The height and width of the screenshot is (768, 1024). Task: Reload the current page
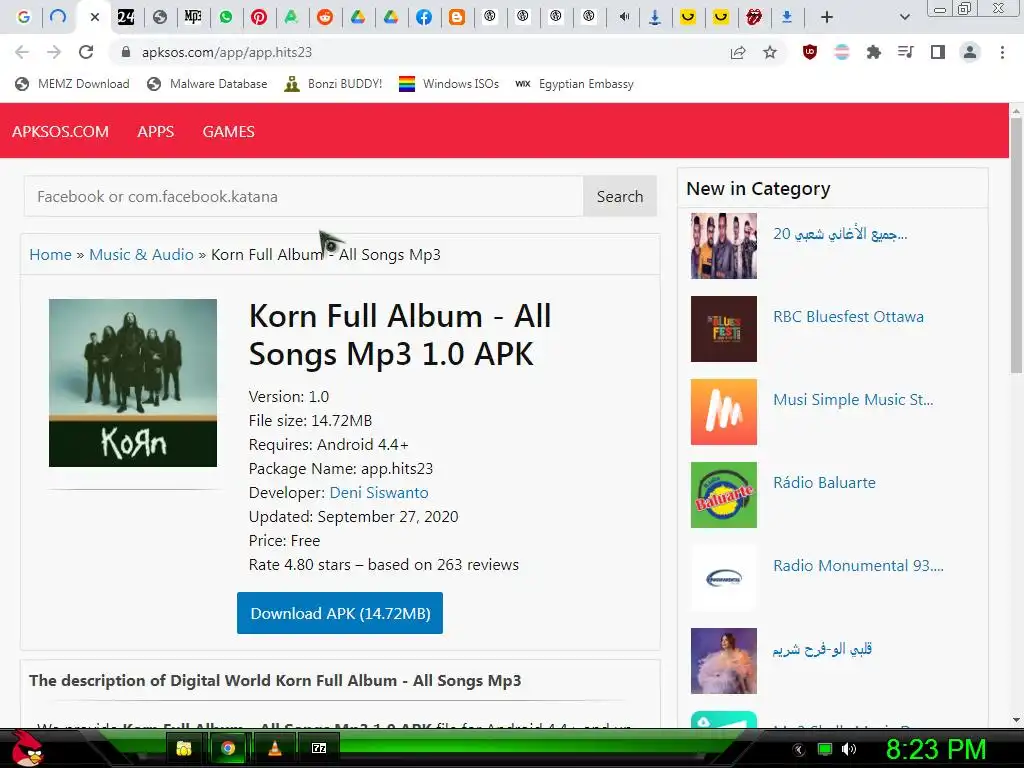86,52
